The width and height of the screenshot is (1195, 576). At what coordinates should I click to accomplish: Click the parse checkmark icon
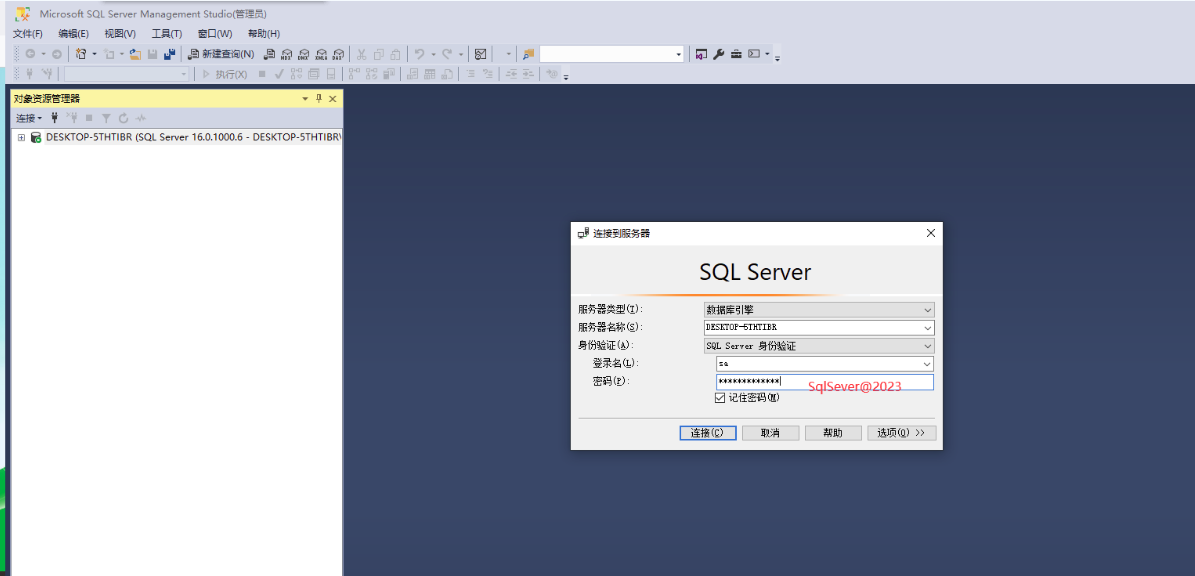click(279, 74)
